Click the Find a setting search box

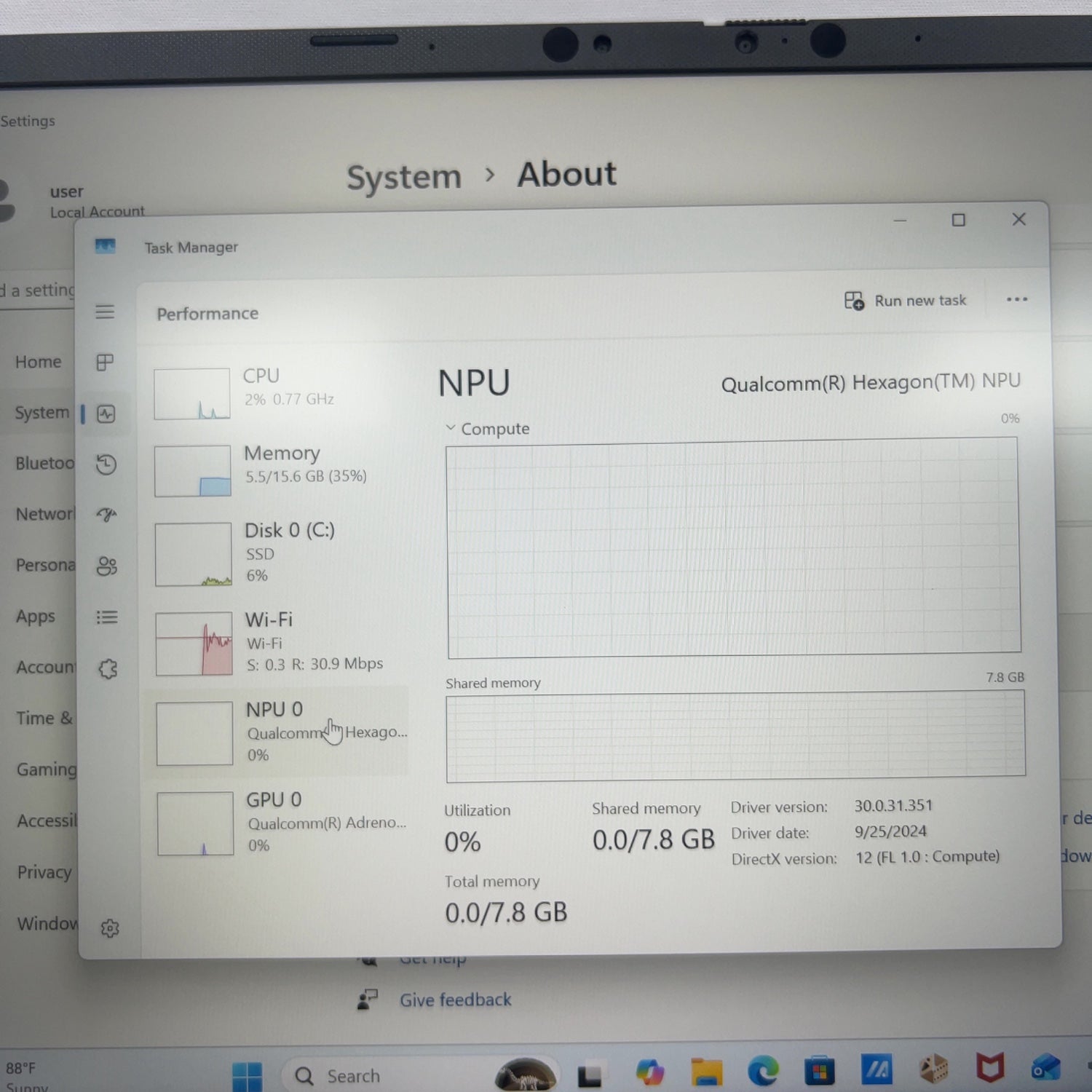click(x=36, y=290)
